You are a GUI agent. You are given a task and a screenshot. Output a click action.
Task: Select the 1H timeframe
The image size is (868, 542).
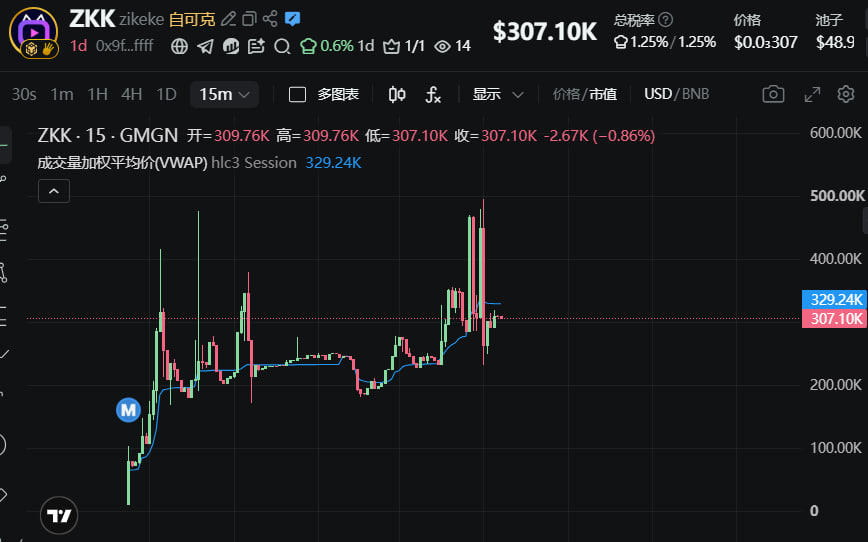coord(97,95)
